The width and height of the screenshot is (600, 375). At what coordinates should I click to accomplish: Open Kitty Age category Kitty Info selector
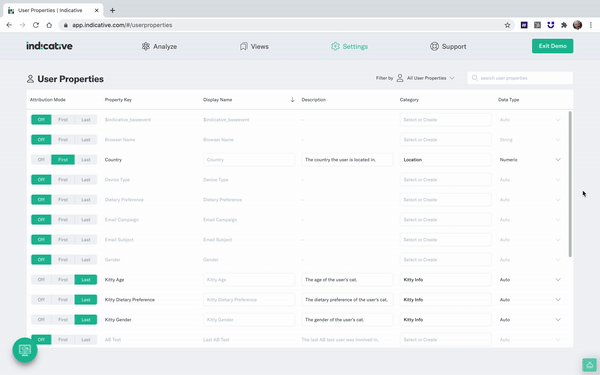(x=445, y=280)
